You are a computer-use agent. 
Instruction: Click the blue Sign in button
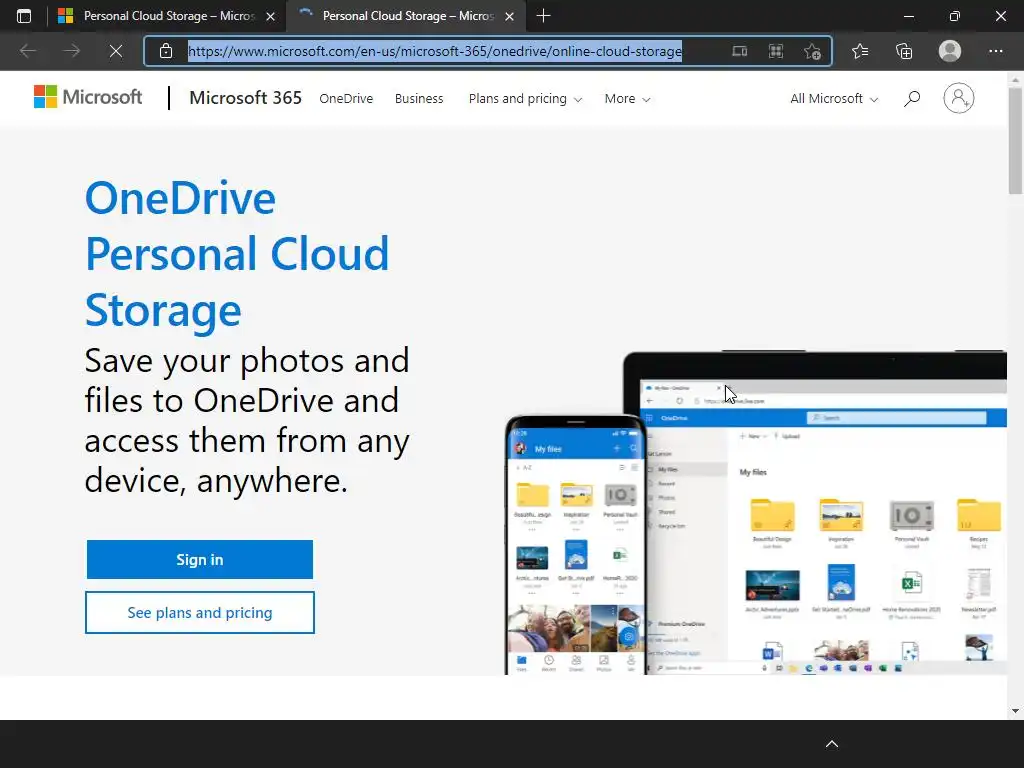point(200,560)
